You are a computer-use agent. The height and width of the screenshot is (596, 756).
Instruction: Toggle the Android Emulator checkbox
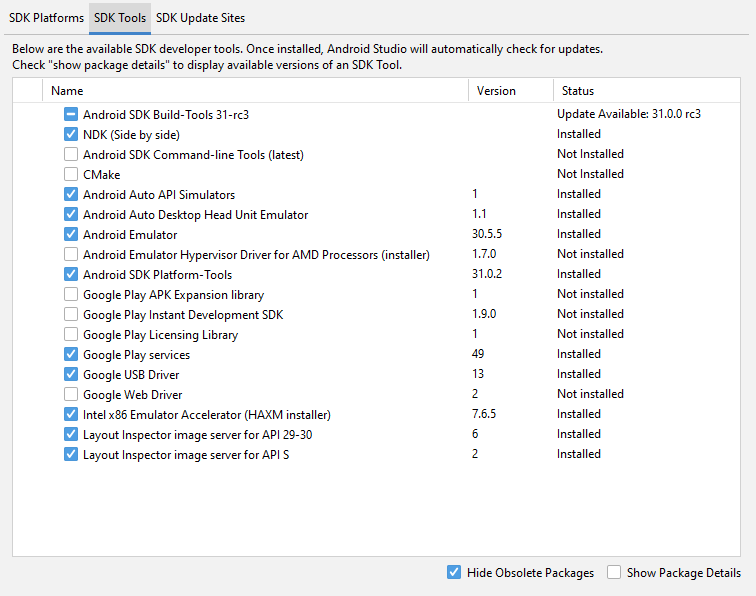71,234
